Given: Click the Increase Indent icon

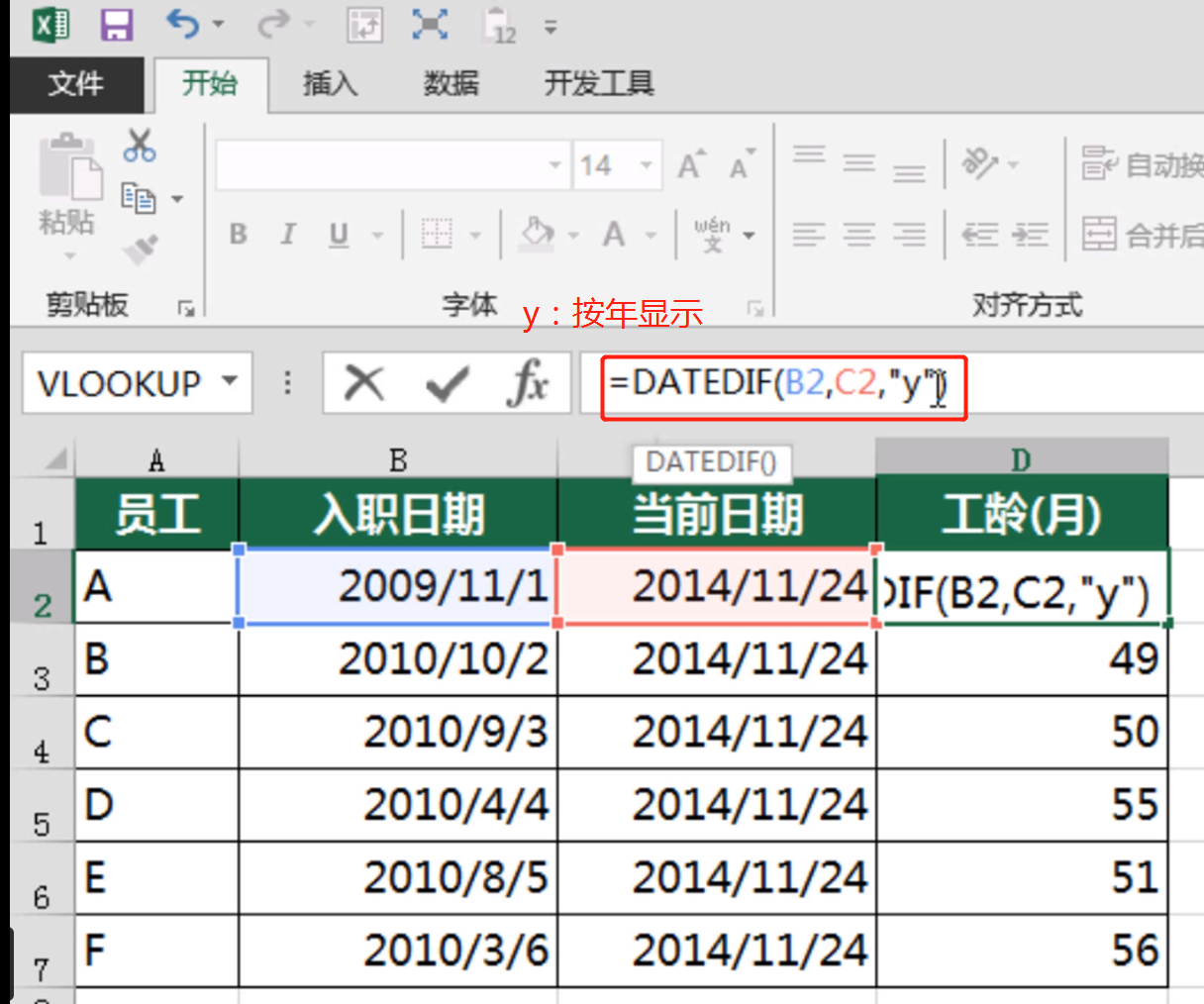Looking at the screenshot, I should click(x=1031, y=235).
